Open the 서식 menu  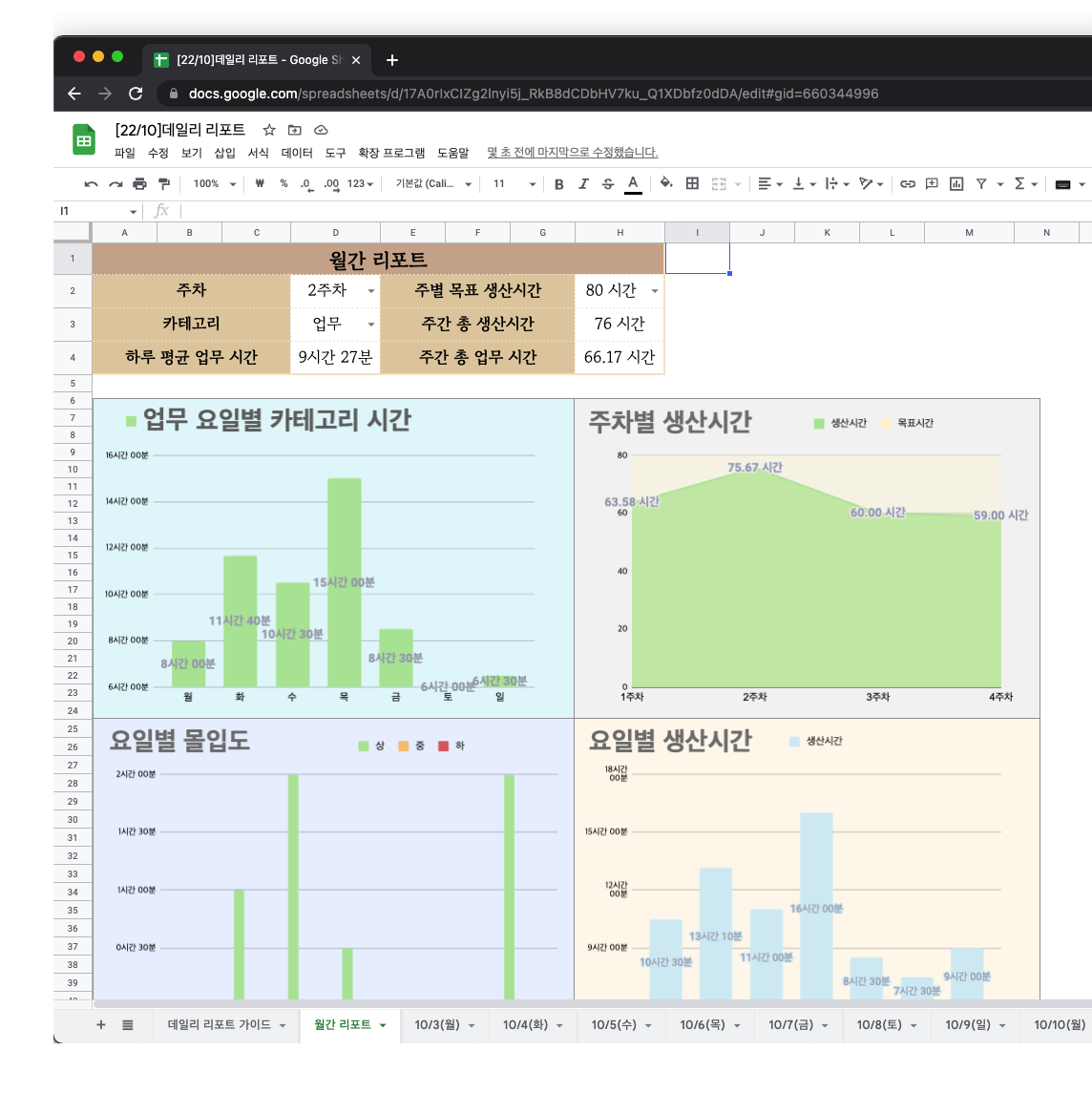pos(258,153)
